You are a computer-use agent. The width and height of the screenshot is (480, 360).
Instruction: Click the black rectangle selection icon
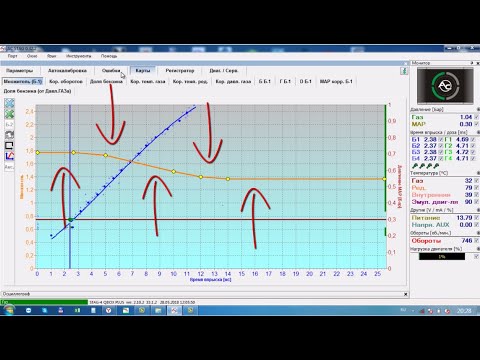(x=9, y=145)
